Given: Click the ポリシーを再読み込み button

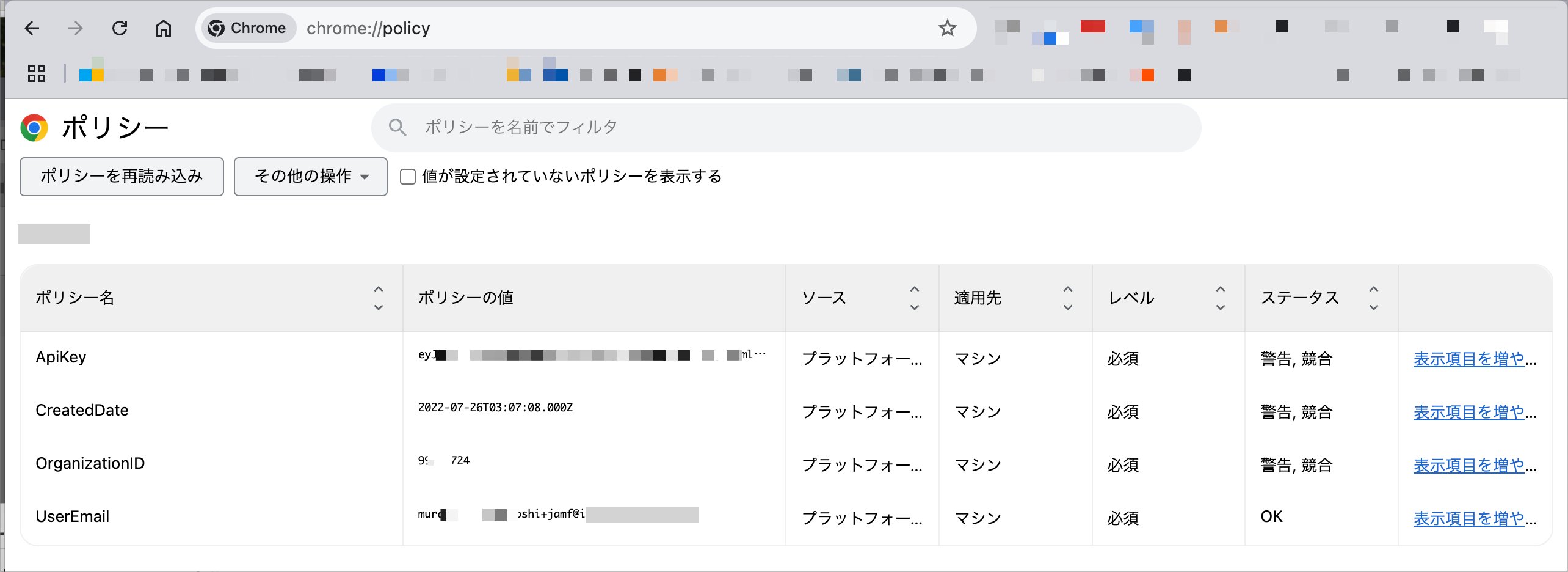Looking at the screenshot, I should pyautogui.click(x=122, y=176).
